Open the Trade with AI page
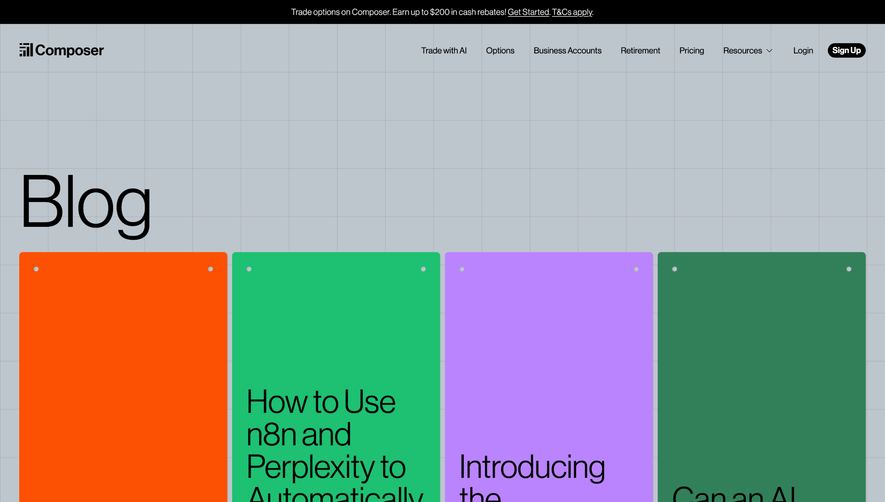This screenshot has width=885, height=502. [444, 50]
